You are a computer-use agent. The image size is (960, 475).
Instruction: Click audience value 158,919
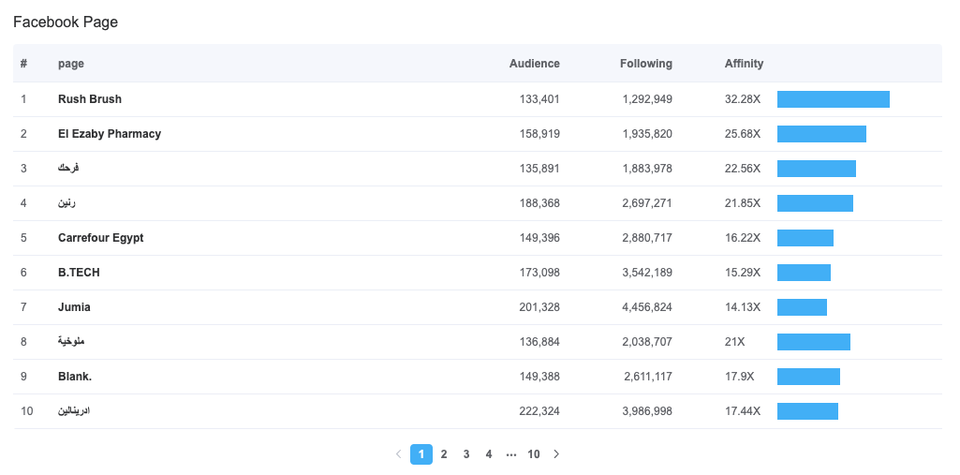pos(539,133)
